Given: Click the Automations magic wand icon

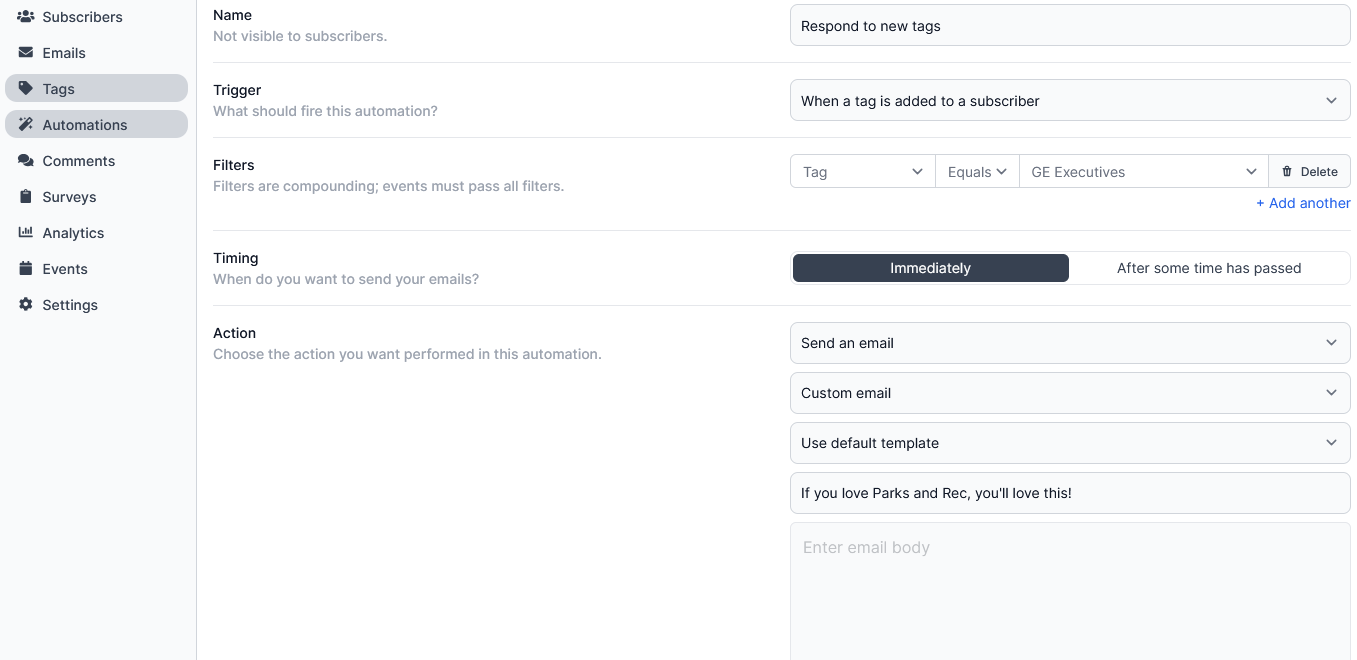Looking at the screenshot, I should point(26,125).
